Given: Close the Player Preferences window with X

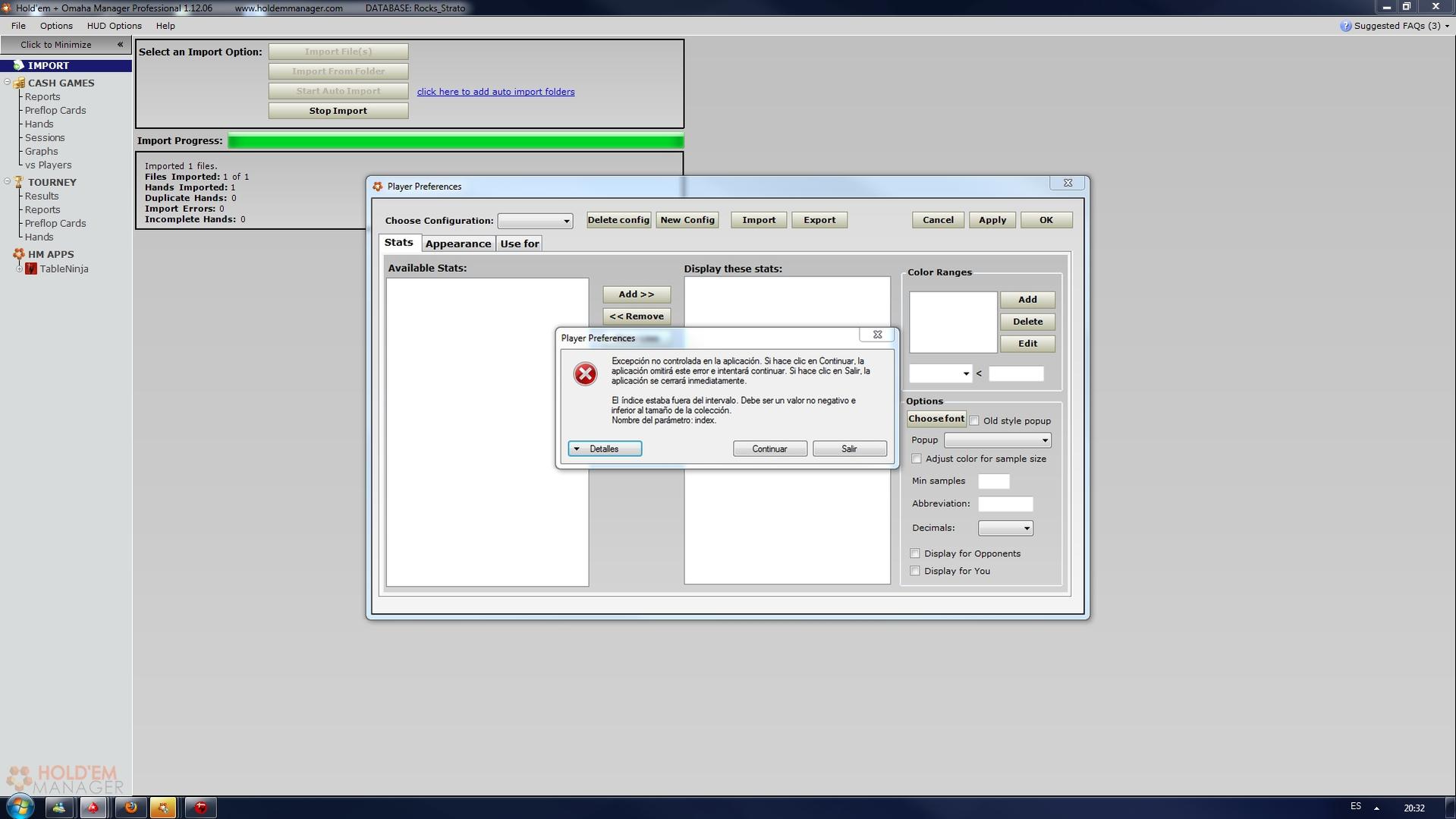Looking at the screenshot, I should [1068, 183].
